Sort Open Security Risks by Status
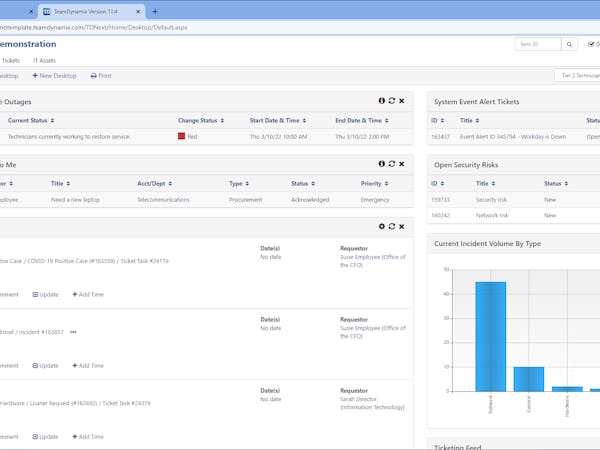Viewport: 600px width, 450px height. [556, 184]
